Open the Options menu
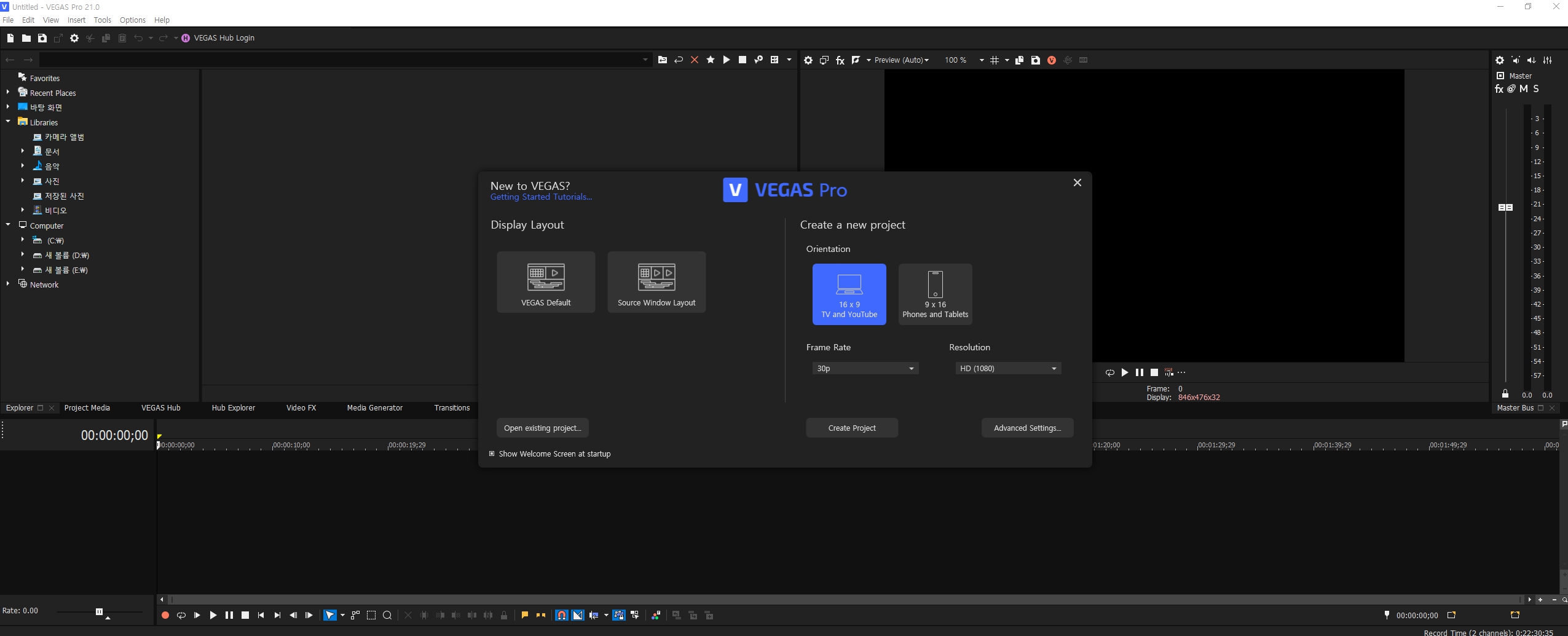The height and width of the screenshot is (636, 1568). [x=133, y=20]
